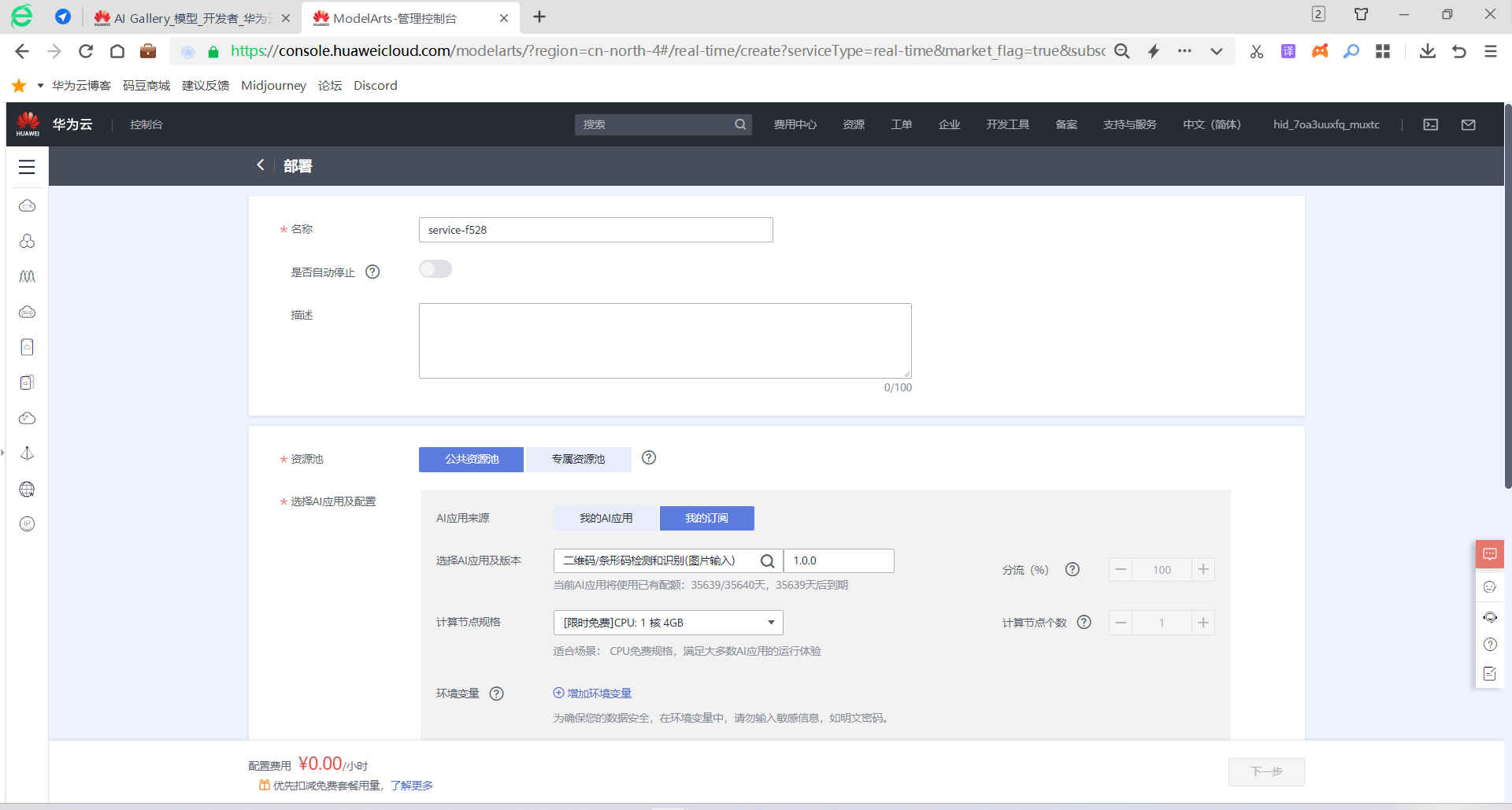Open the cloud shell terminal icon
The image size is (1512, 810).
[x=1431, y=124]
